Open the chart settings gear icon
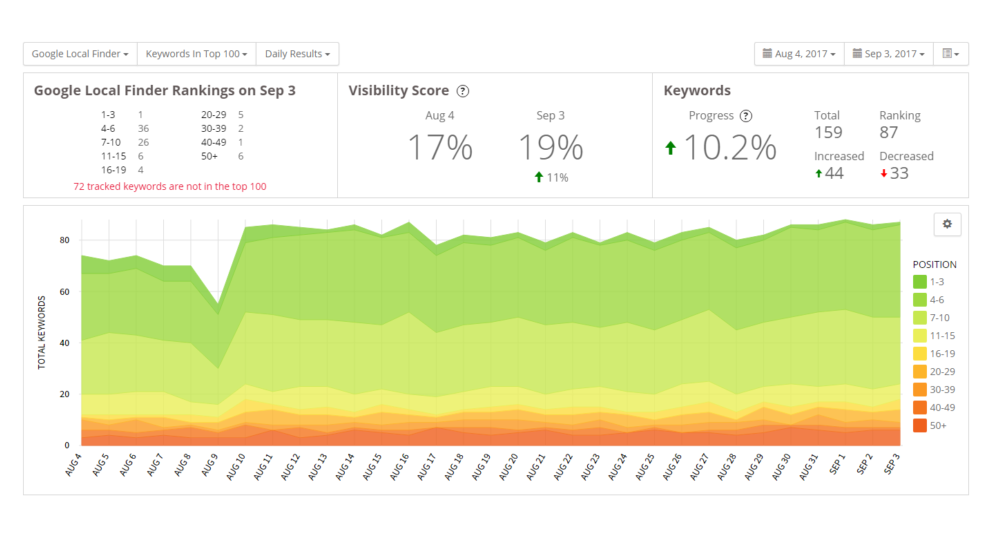The height and width of the screenshot is (553, 987). coord(947,225)
